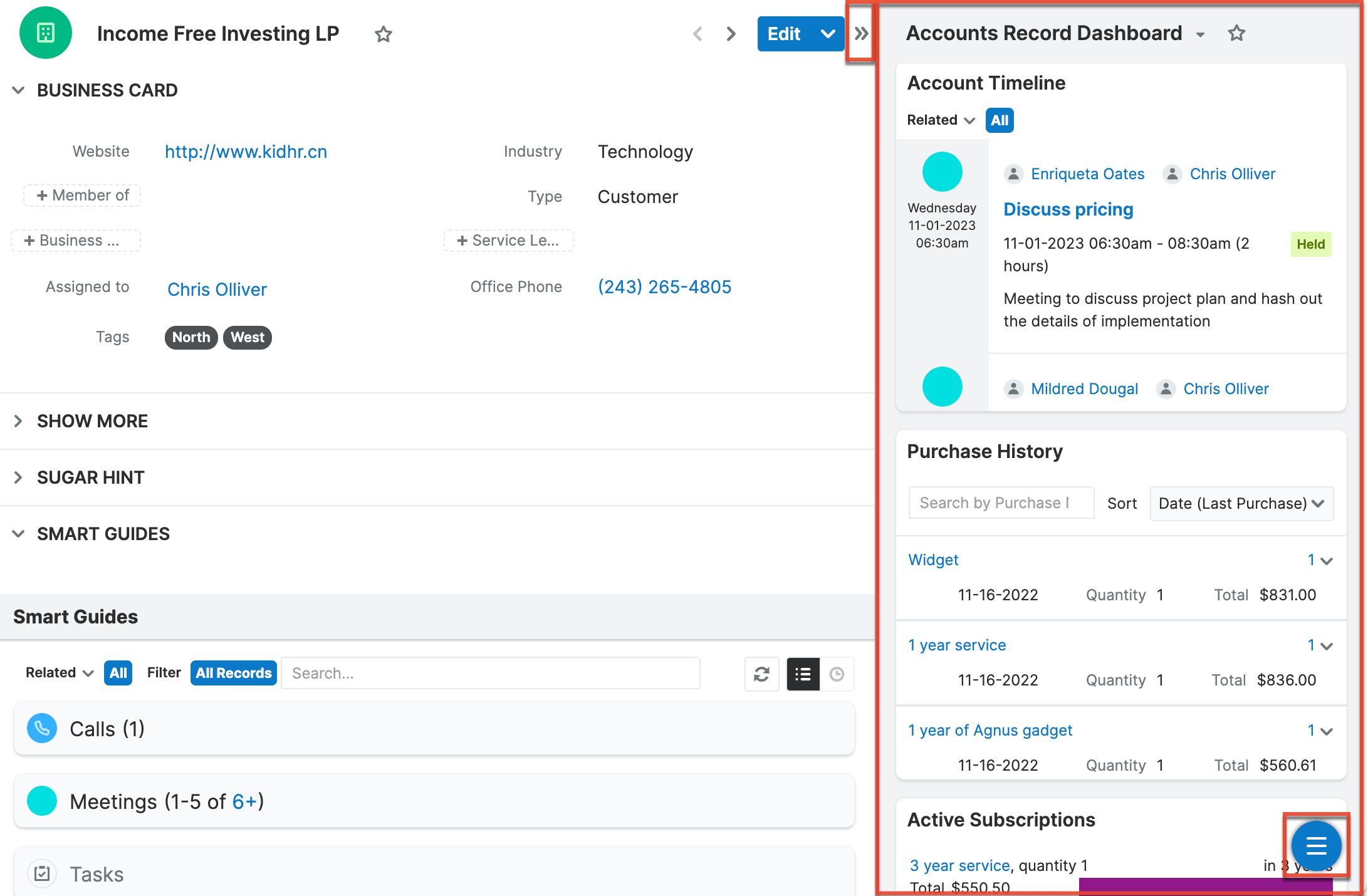Navigate to the next account record
The height and width of the screenshot is (896, 1368).
click(730, 34)
